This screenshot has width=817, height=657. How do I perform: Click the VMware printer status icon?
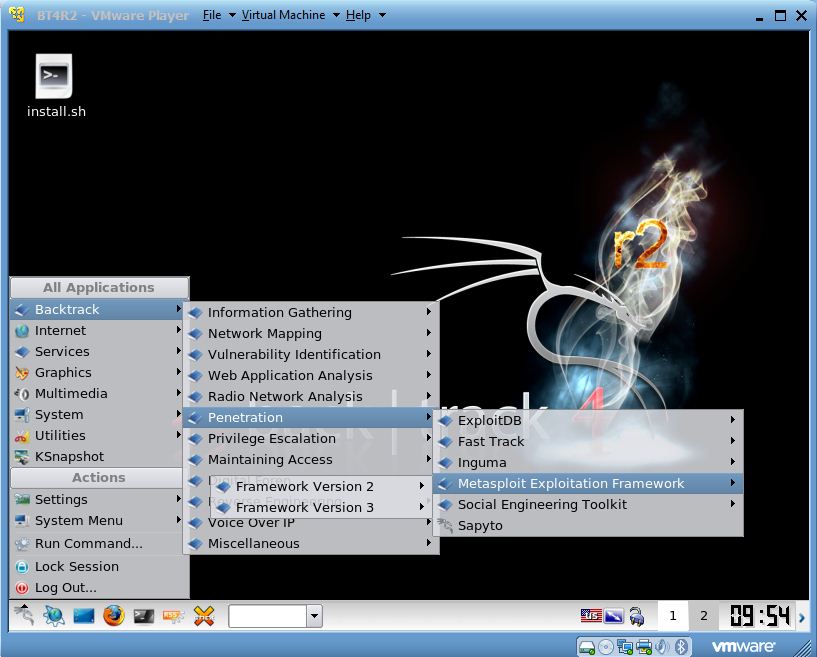pos(644,647)
